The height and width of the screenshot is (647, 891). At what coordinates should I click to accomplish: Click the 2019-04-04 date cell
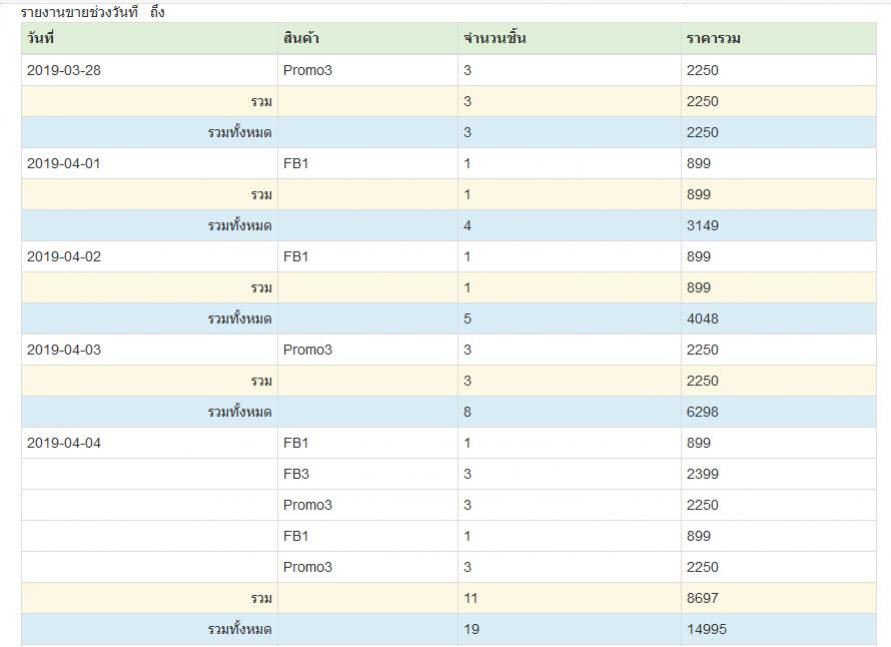(x=64, y=443)
